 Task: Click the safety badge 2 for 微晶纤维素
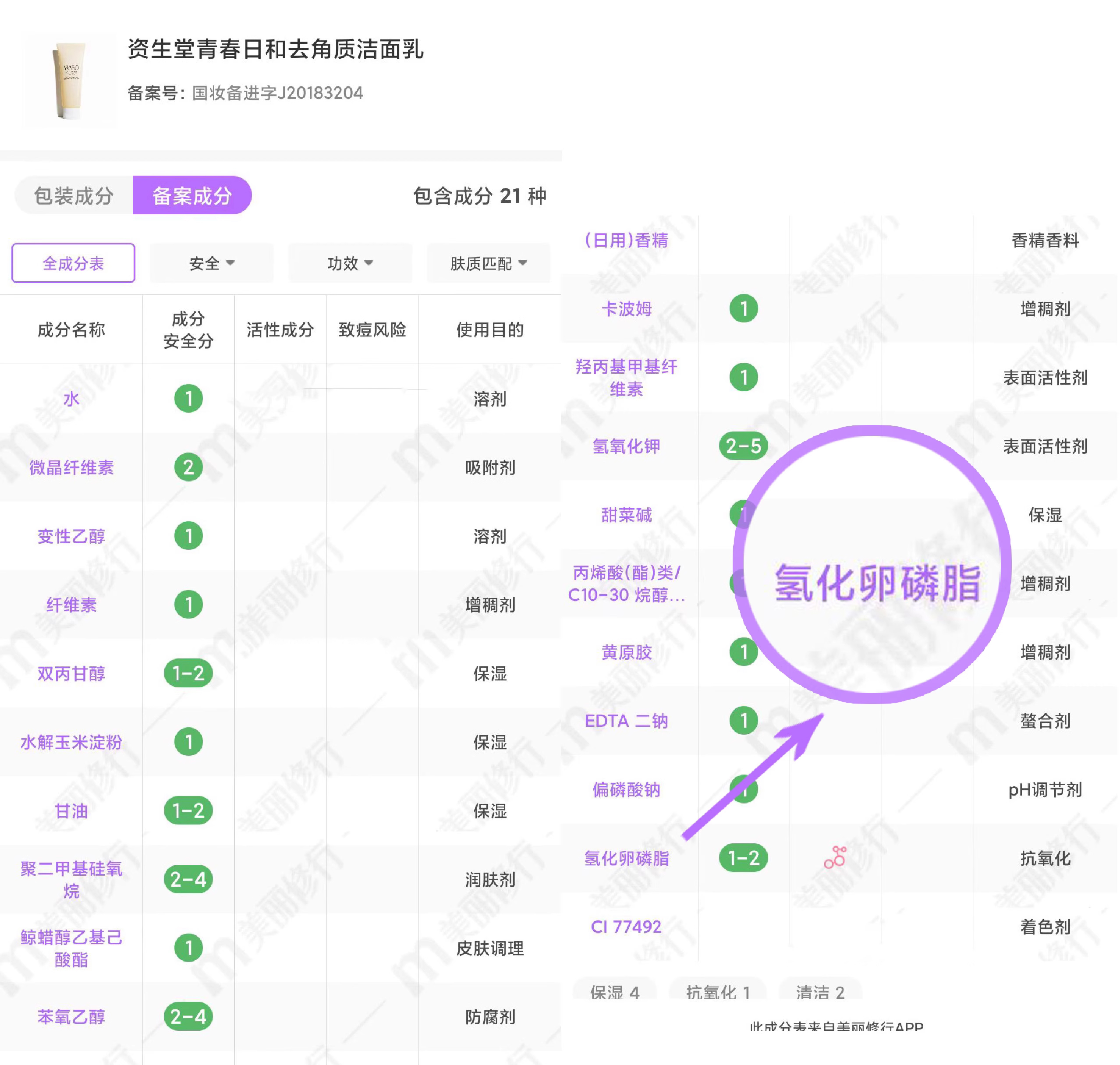188,467
